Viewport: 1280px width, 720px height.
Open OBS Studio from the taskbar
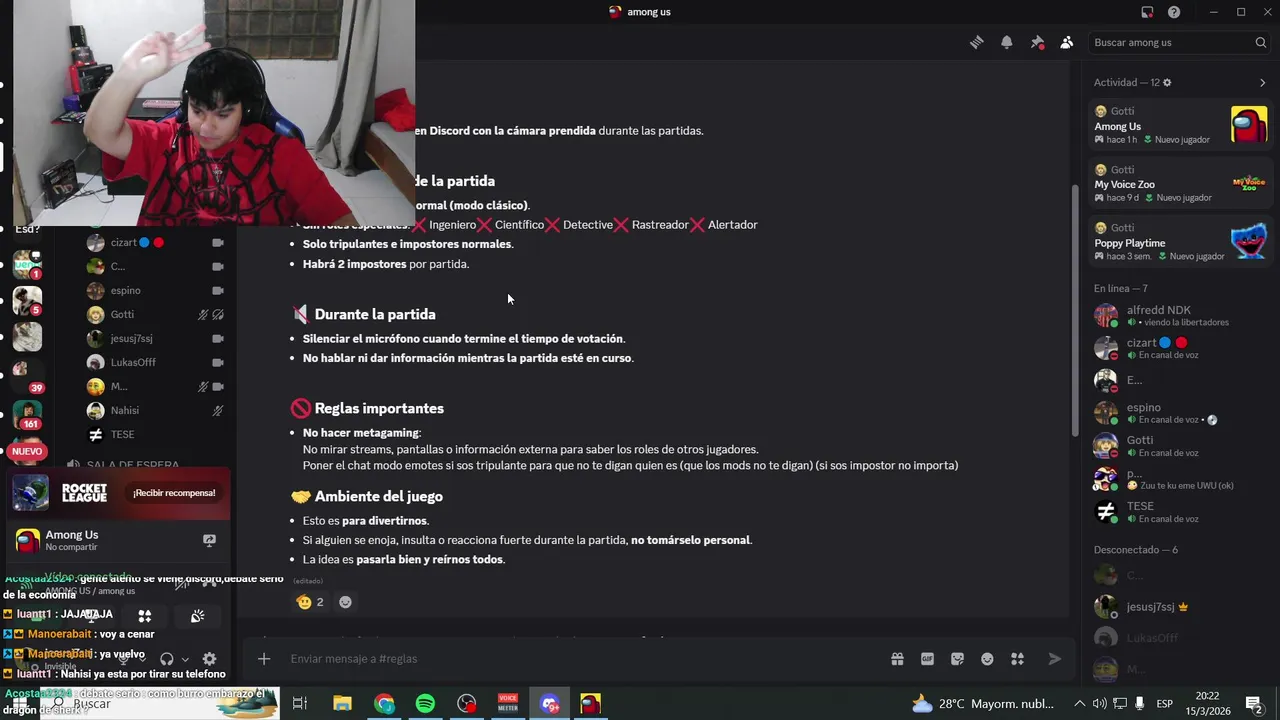[467, 704]
